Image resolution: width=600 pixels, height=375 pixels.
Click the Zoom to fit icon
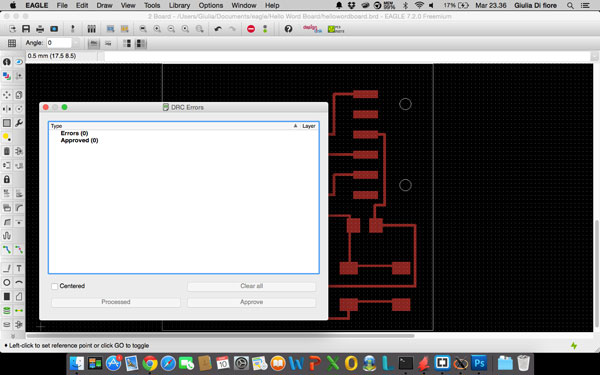click(x=143, y=29)
